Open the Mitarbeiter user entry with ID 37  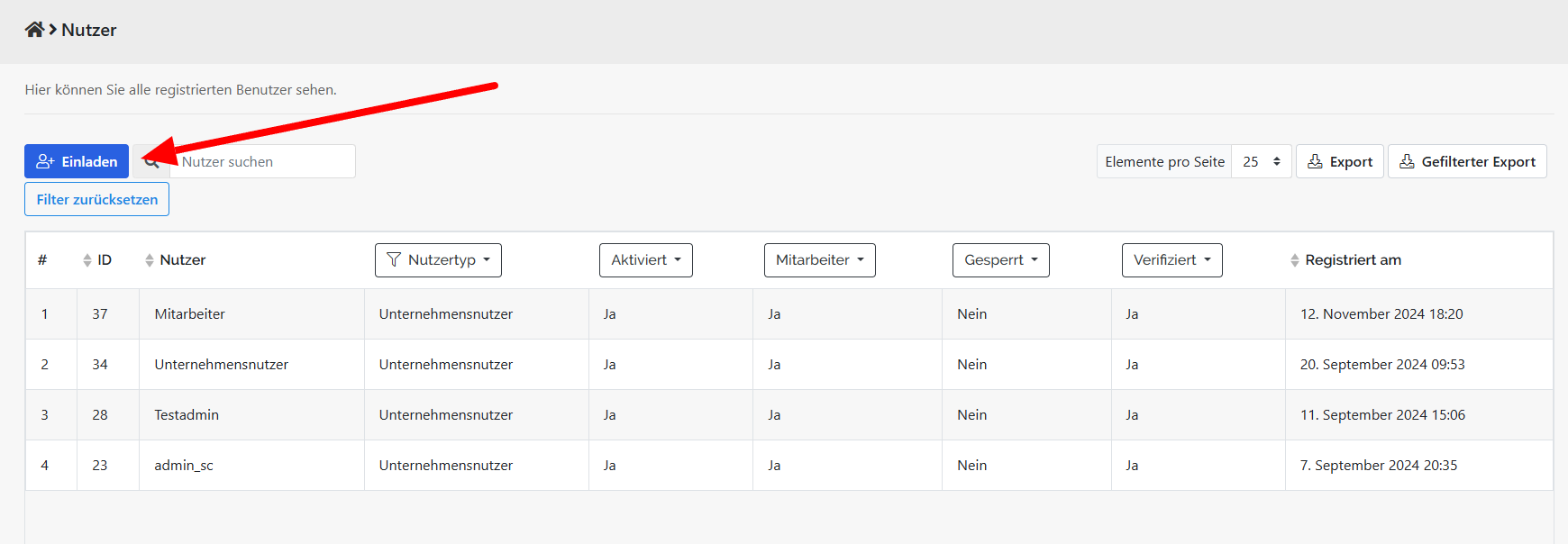point(189,314)
